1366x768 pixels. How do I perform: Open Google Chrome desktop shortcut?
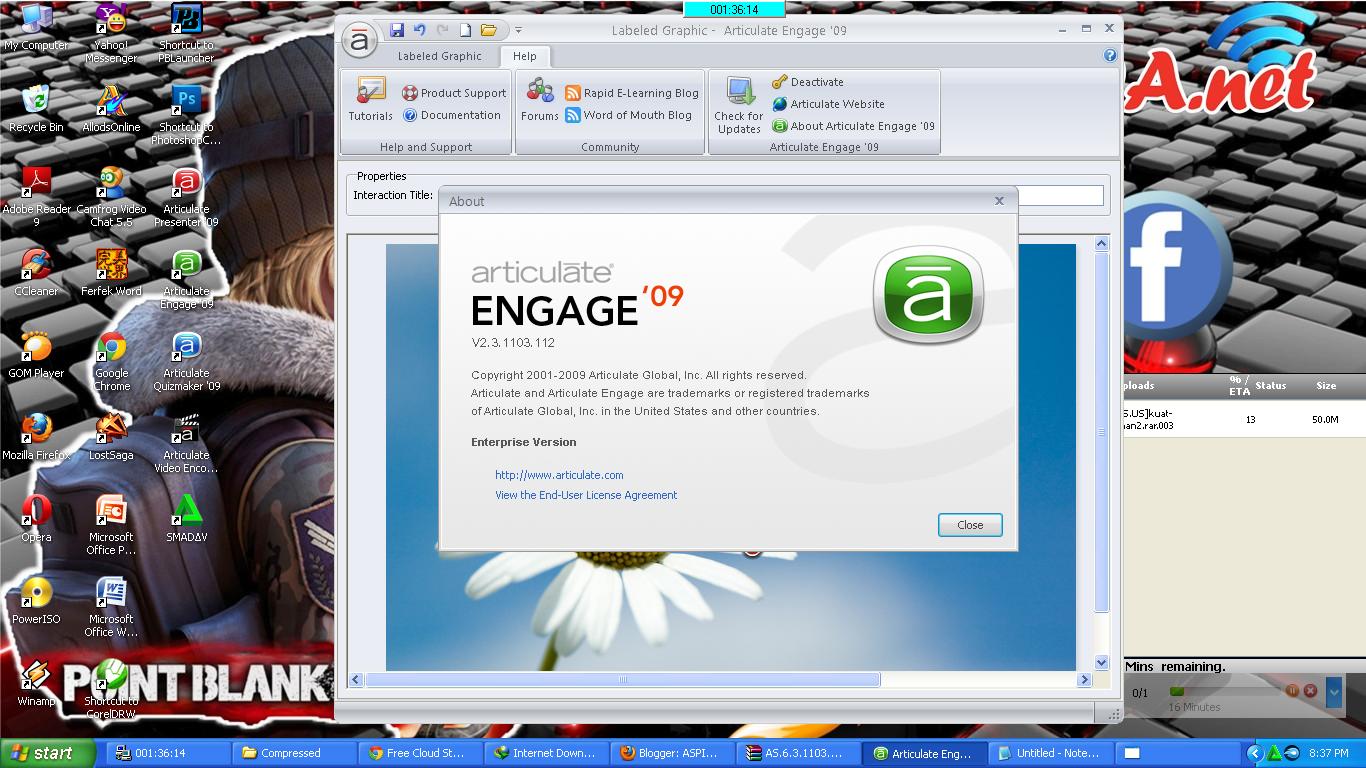[x=111, y=360]
